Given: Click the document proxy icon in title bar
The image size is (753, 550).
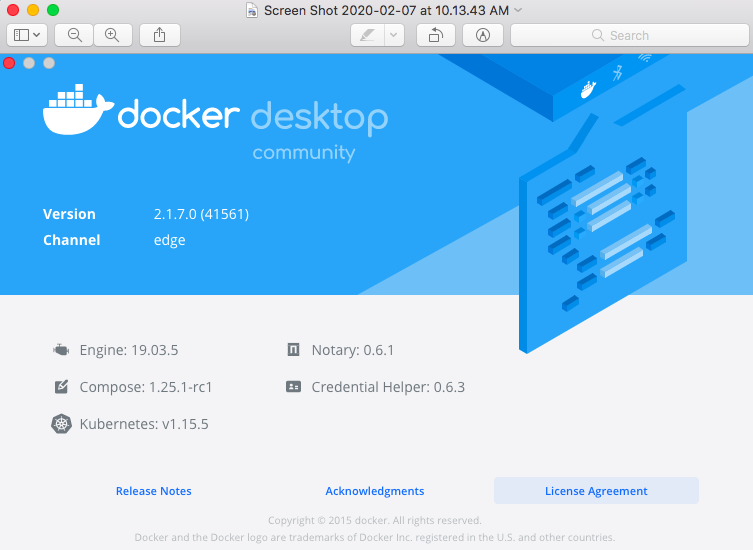Looking at the screenshot, I should pyautogui.click(x=252, y=10).
